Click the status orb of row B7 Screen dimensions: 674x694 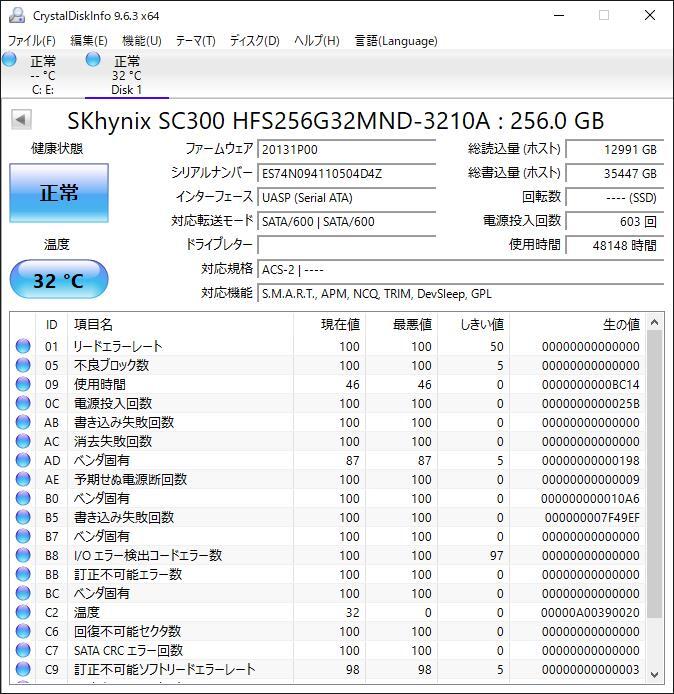coord(23,536)
